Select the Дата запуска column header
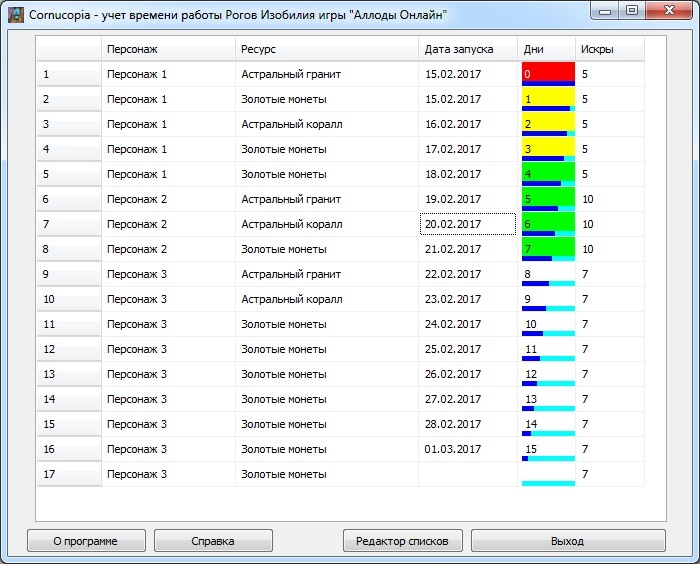The width and height of the screenshot is (700, 564). pyautogui.click(x=467, y=49)
